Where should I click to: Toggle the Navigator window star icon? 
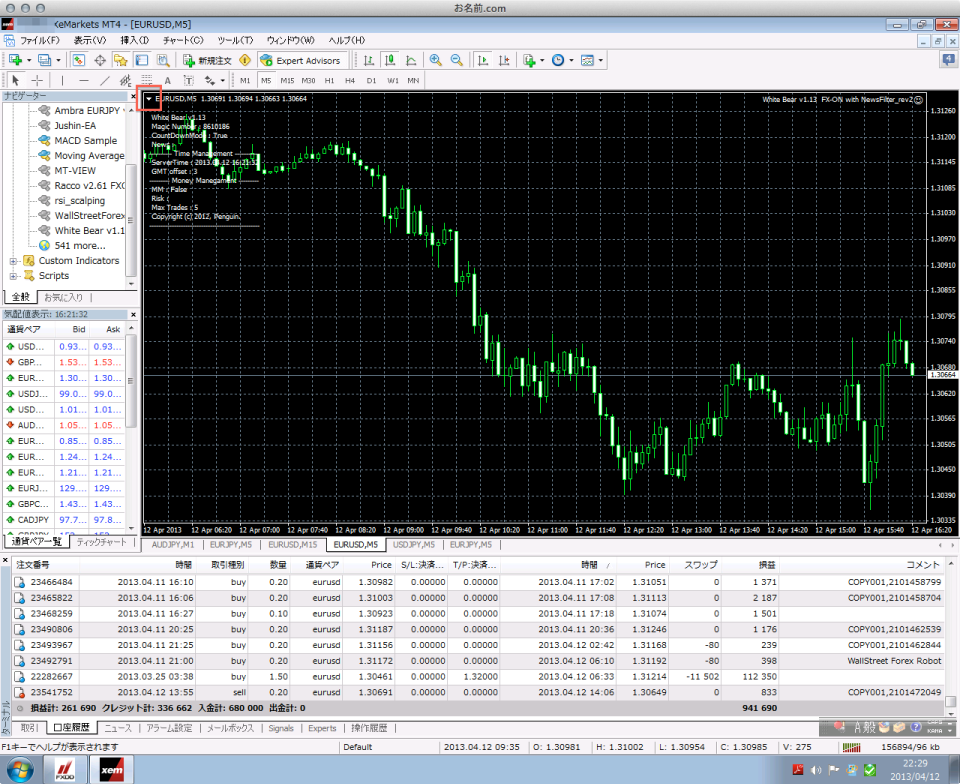(121, 60)
